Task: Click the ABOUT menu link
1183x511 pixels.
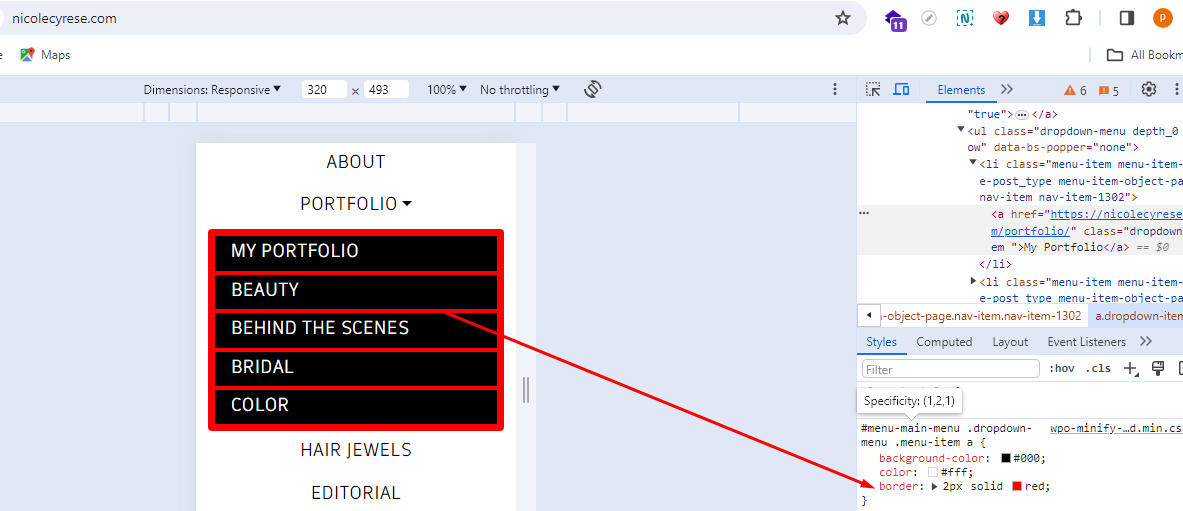Action: pos(355,162)
